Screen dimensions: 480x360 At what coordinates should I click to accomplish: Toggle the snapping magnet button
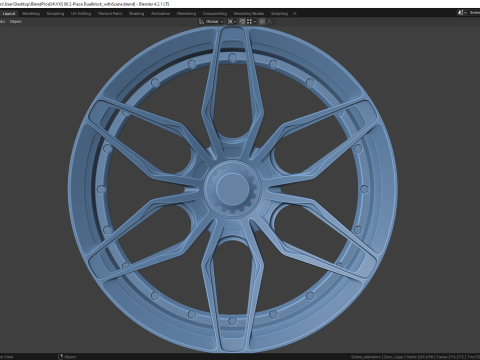(242, 22)
